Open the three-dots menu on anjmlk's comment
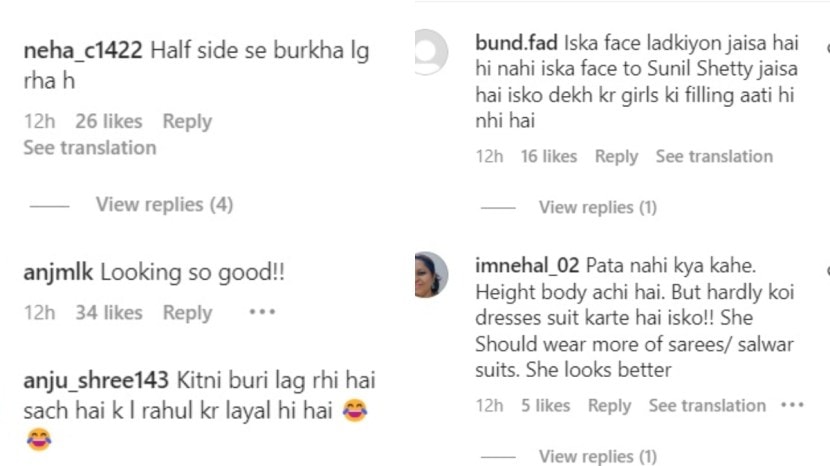This screenshot has height=466, width=830. [262, 313]
